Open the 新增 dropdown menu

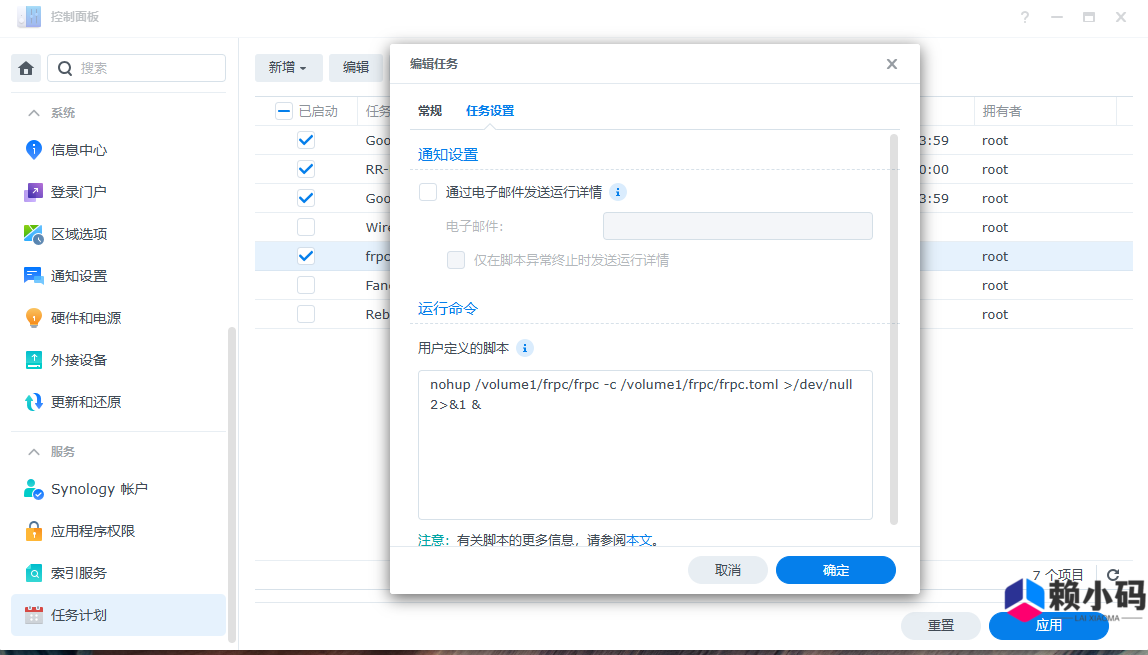pos(288,67)
